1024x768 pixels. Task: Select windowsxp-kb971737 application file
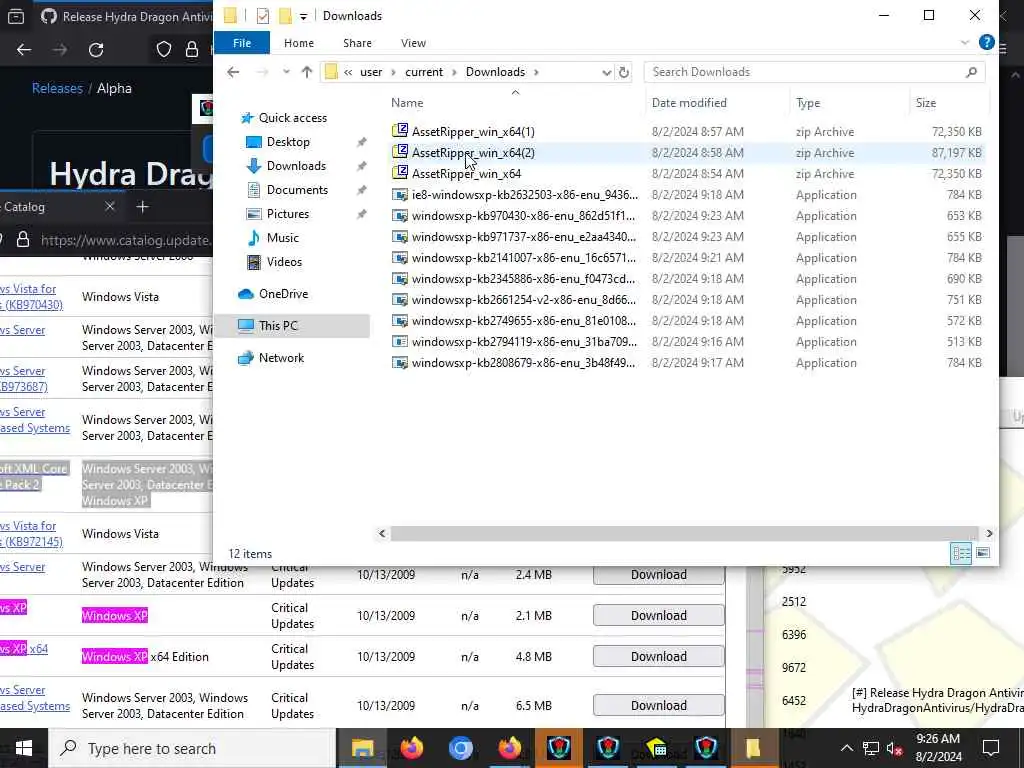click(x=523, y=236)
